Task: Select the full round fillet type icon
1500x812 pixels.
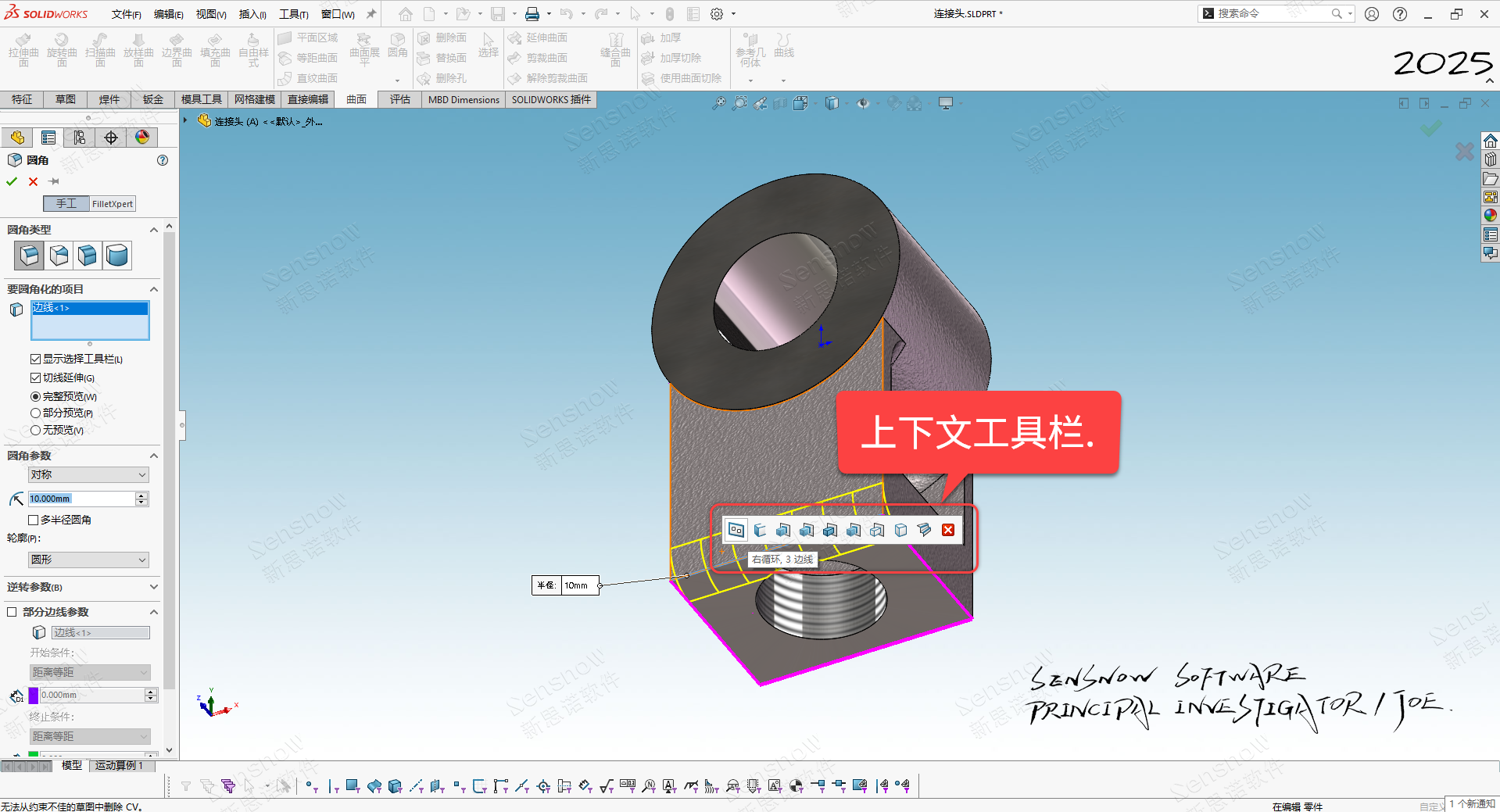Action: coord(117,256)
